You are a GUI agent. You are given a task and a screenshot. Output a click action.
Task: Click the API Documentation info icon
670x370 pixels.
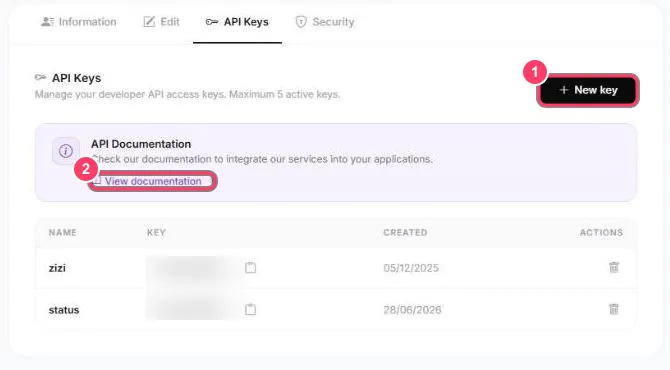coord(66,151)
